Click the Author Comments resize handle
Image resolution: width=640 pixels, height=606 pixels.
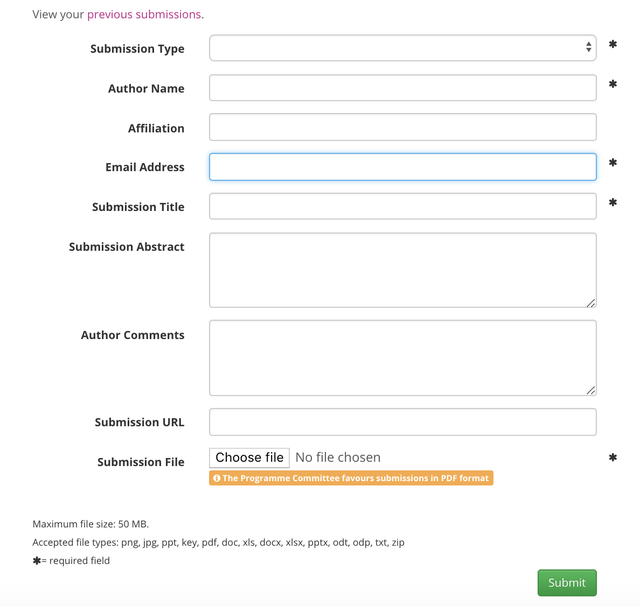pos(591,391)
